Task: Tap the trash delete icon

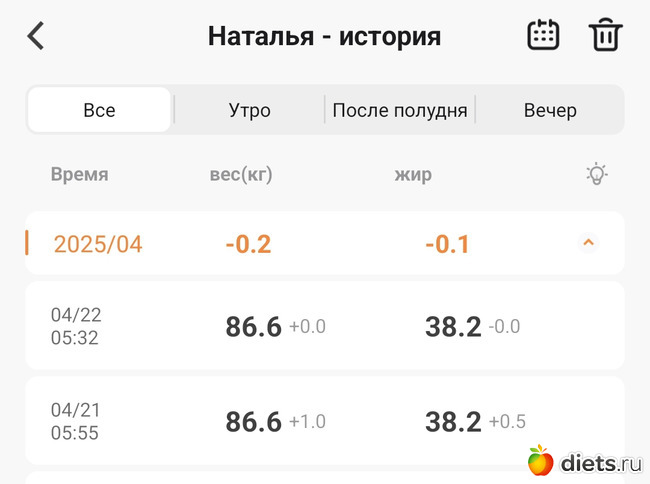Action: tap(606, 35)
